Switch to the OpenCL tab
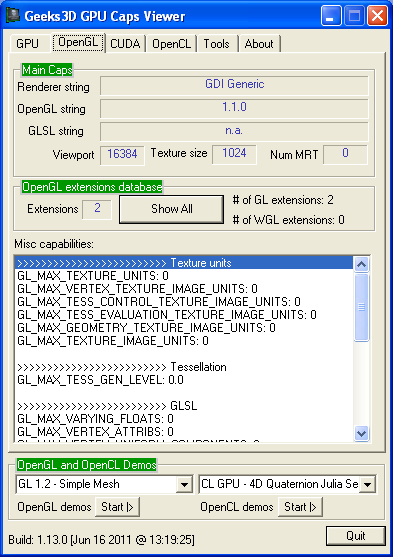The height and width of the screenshot is (557, 393). [172, 44]
